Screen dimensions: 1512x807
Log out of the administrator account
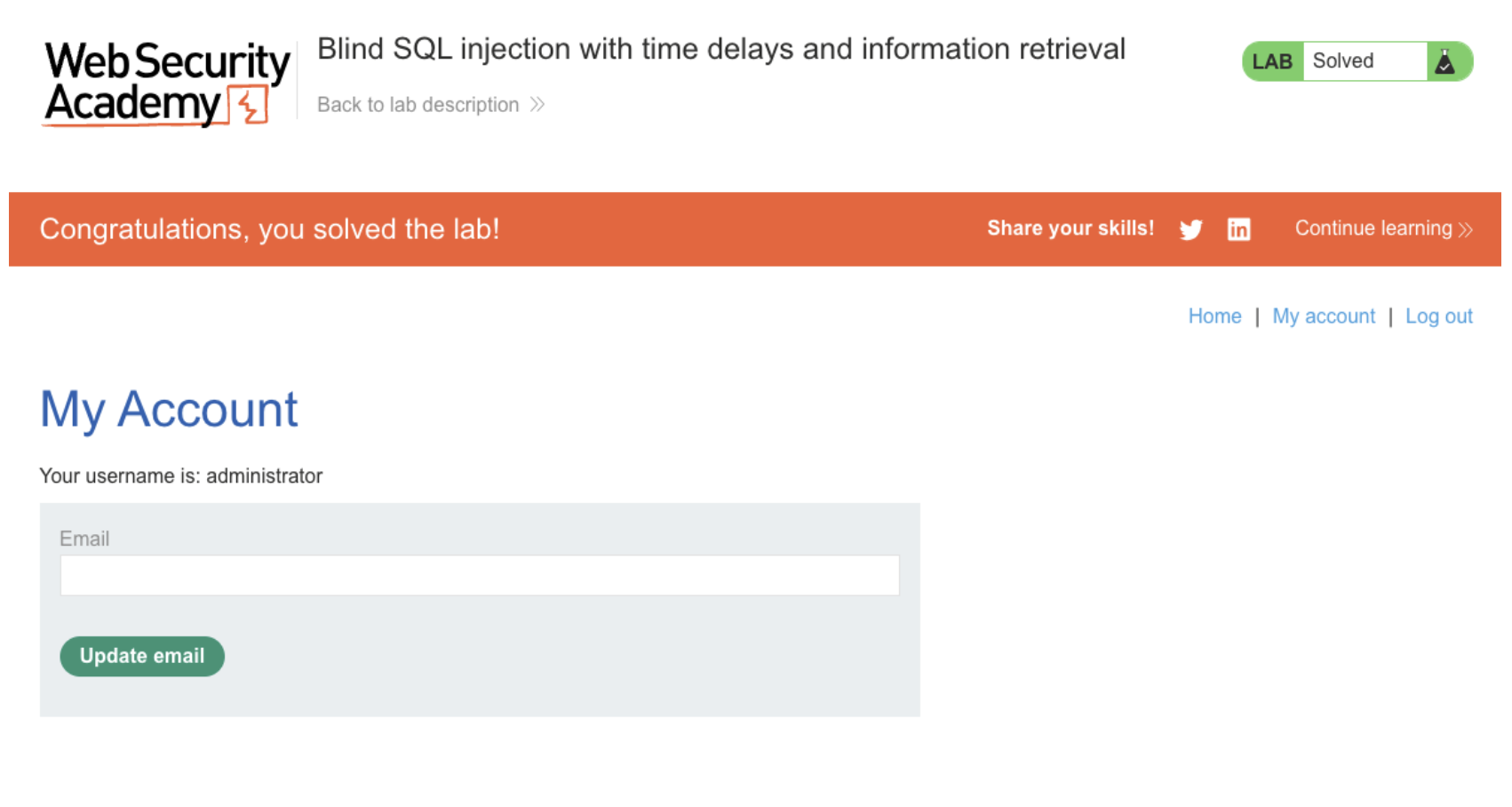1438,316
